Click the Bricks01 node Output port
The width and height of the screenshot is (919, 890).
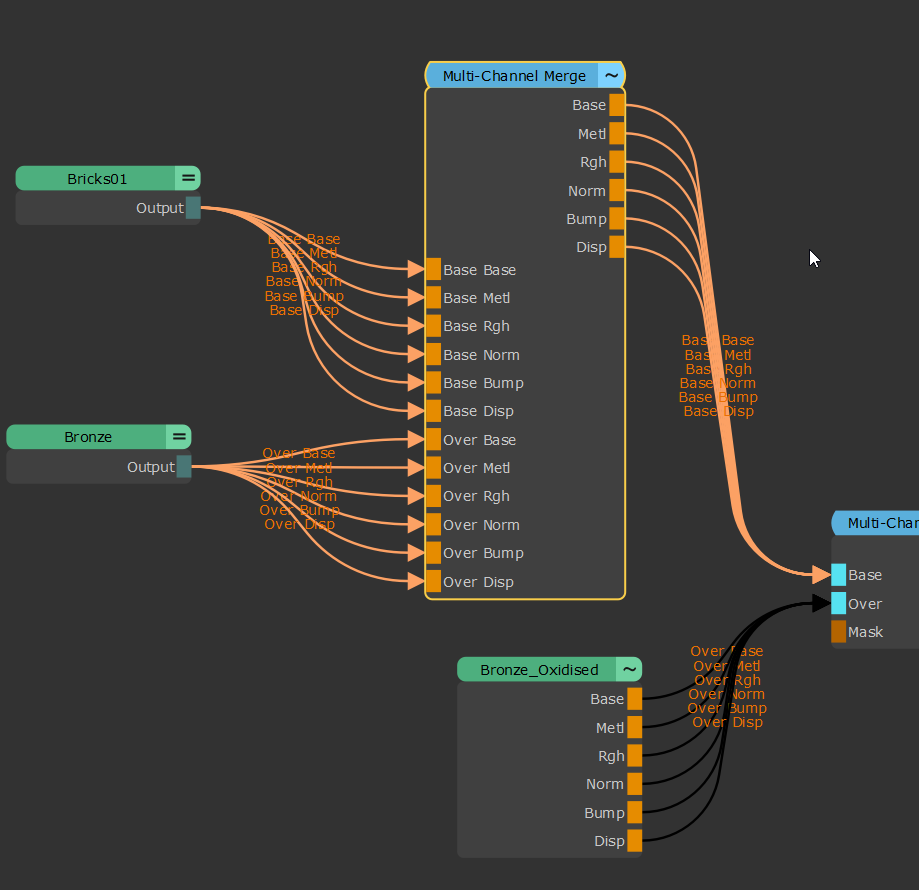pos(193,208)
